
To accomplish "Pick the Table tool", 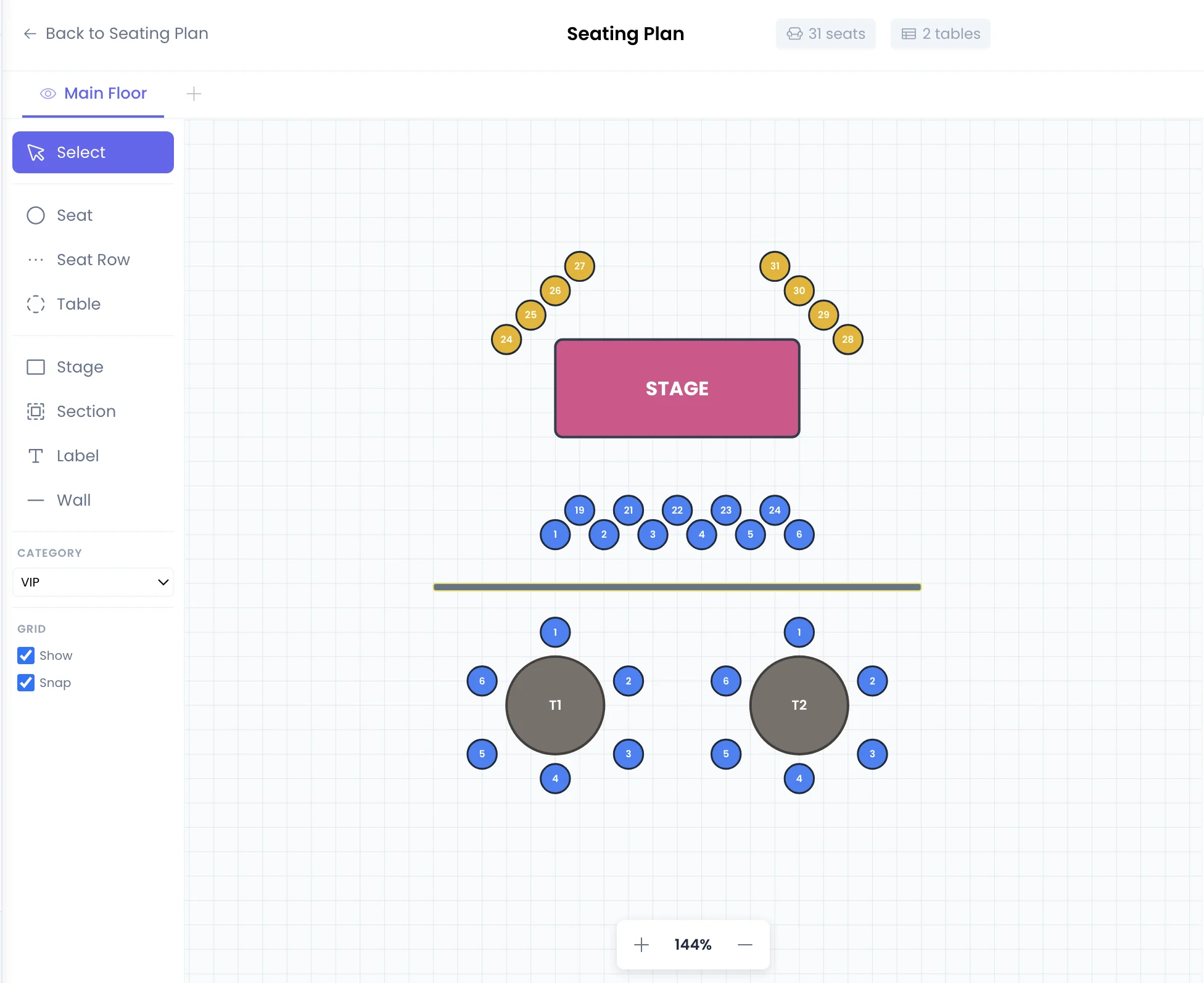I will (x=78, y=304).
